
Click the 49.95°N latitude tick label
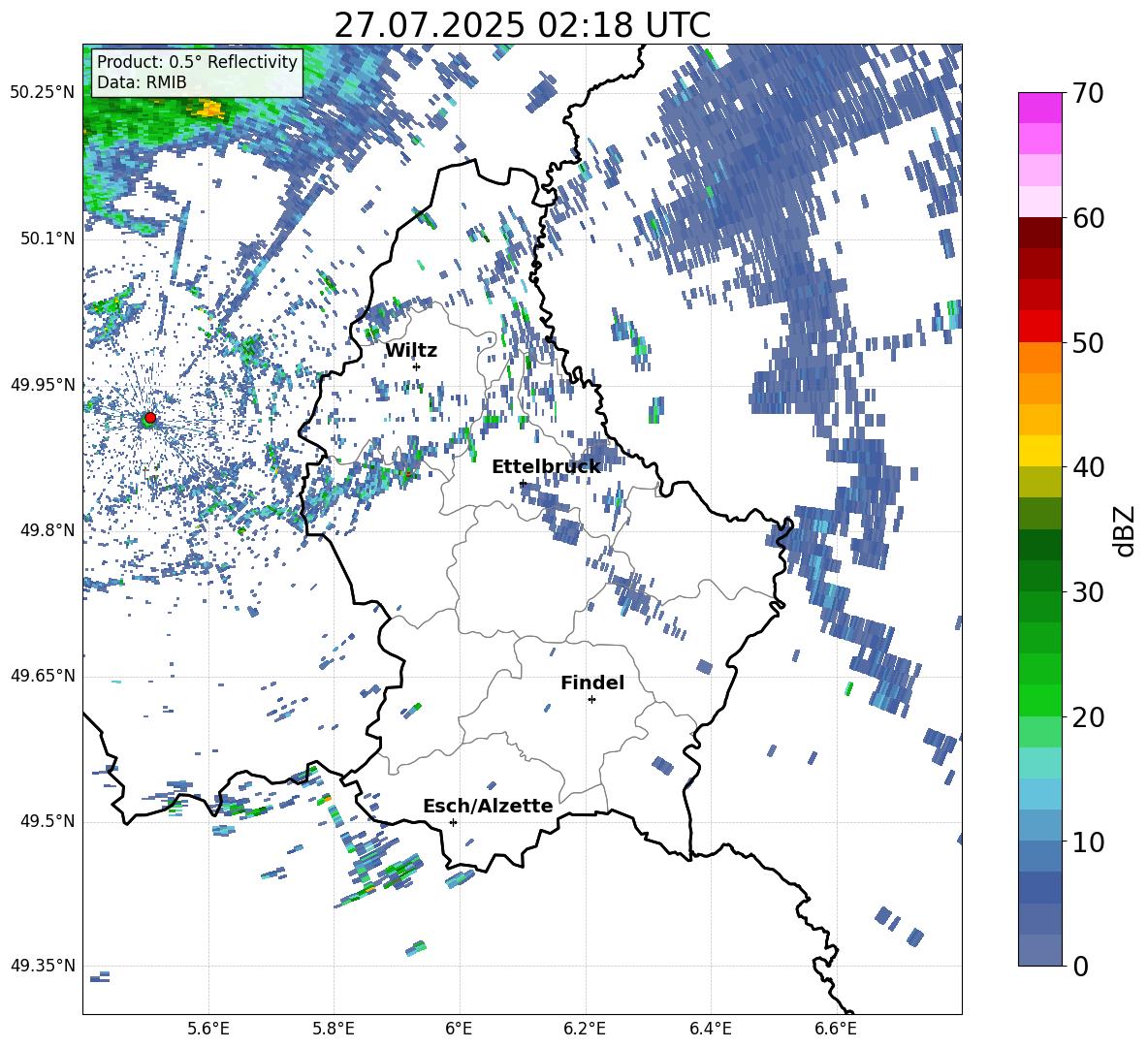point(43,384)
